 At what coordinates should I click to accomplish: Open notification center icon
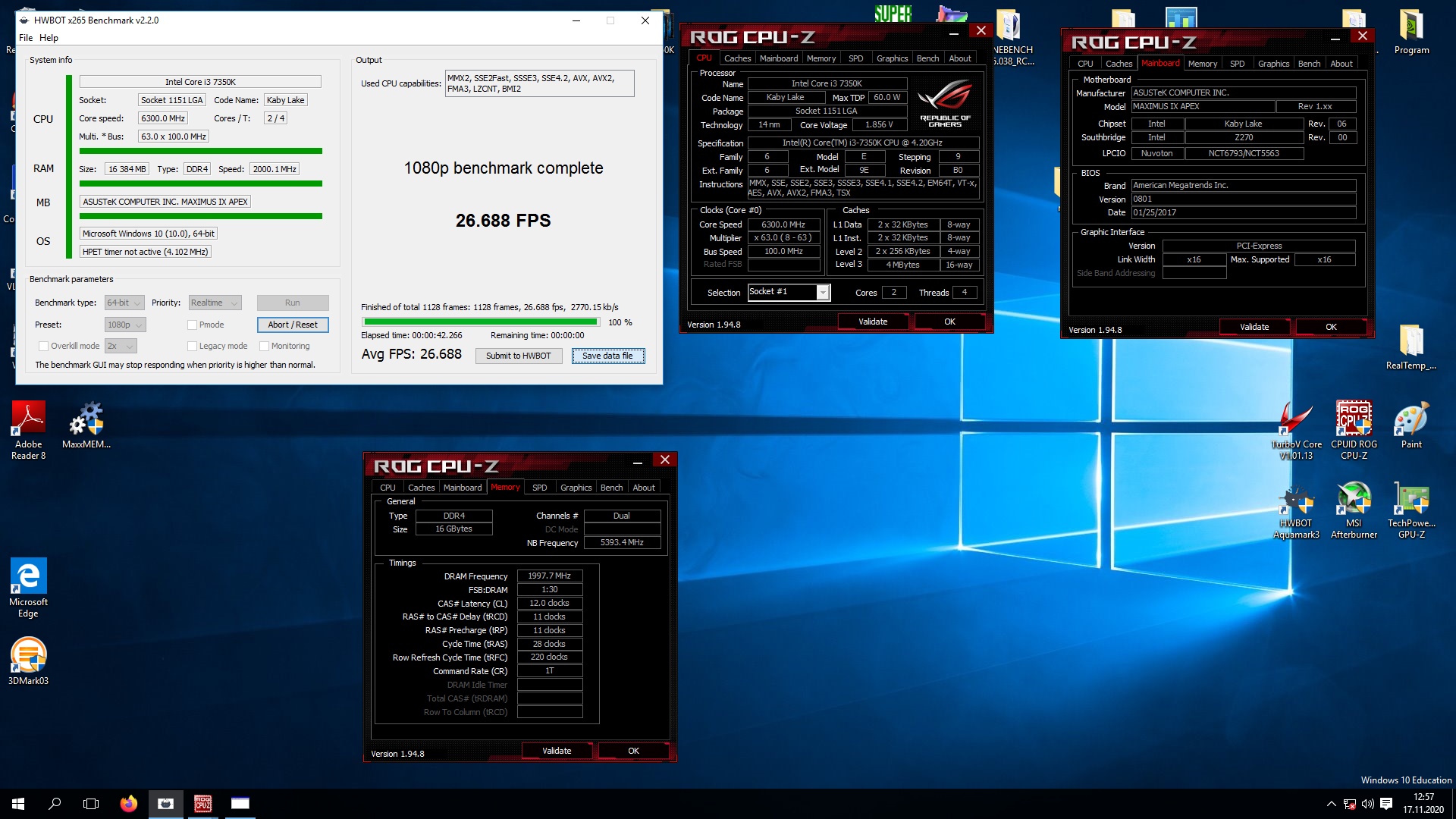click(x=1386, y=804)
